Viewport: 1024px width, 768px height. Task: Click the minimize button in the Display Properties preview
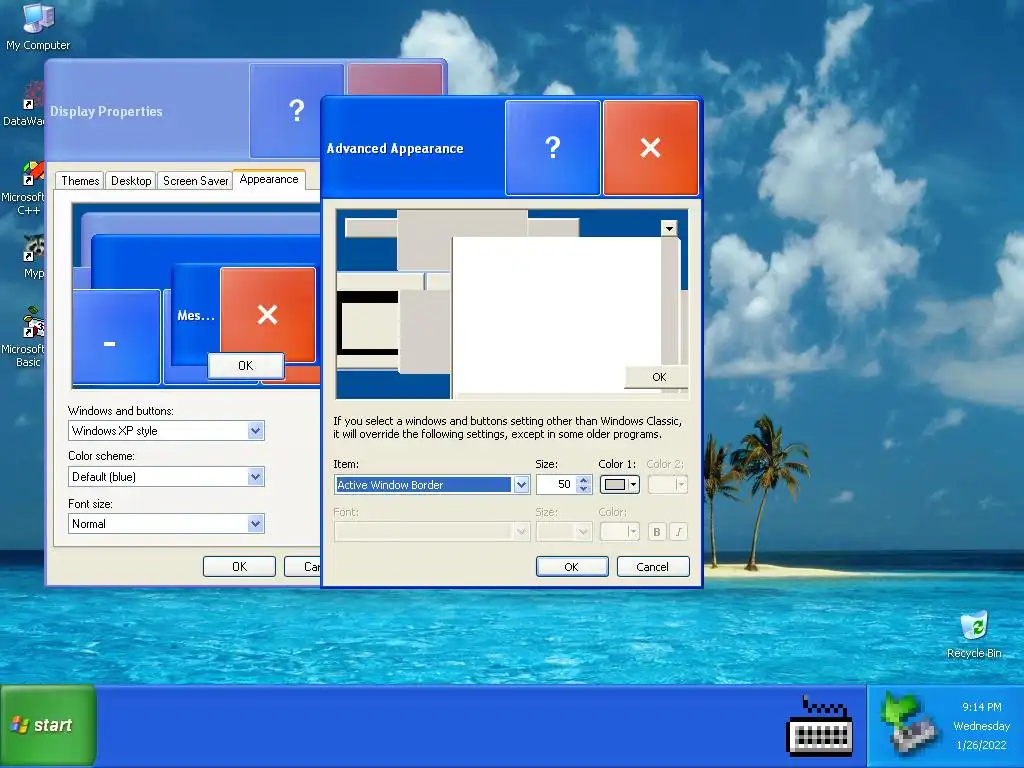click(x=116, y=337)
